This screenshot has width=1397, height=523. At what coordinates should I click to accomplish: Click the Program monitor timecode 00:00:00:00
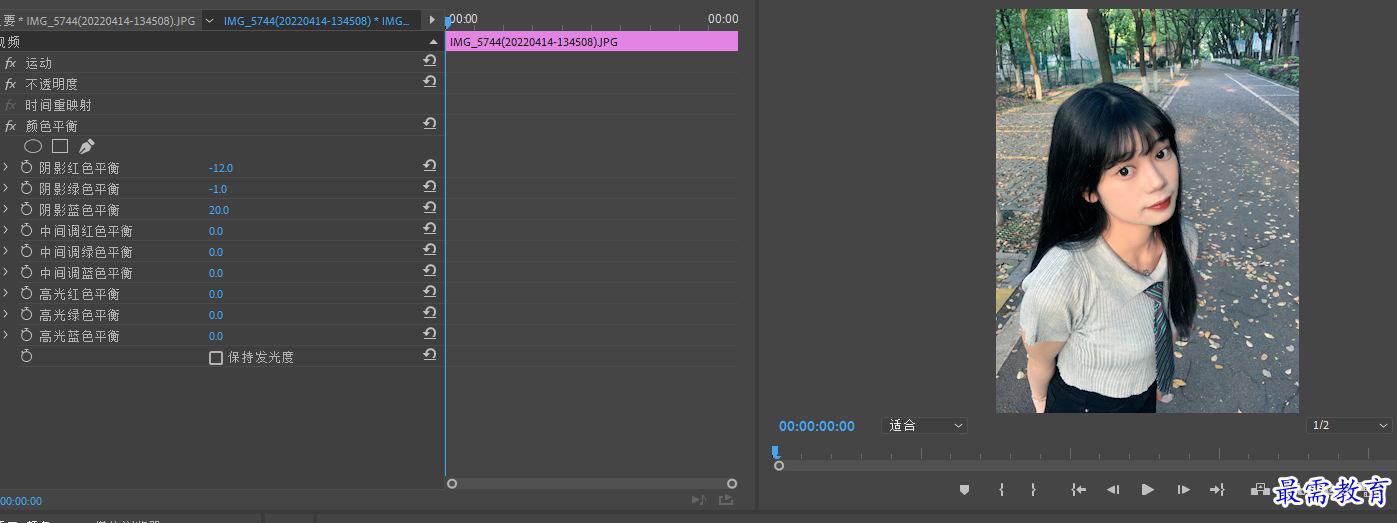click(817, 426)
